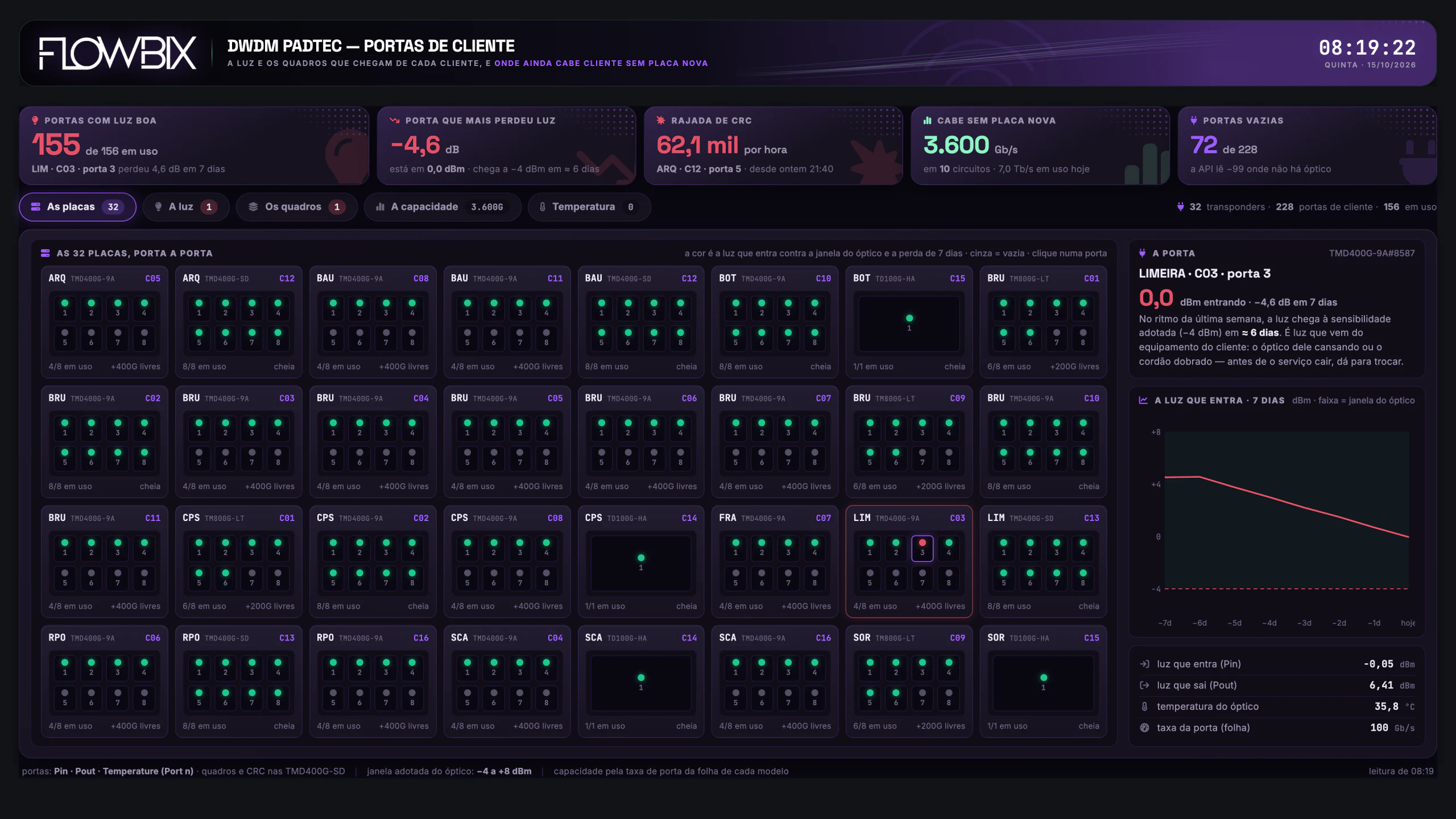Click '6/8 em uso' on SOR C09 board
Screen dimensions: 1456x819
875,726
